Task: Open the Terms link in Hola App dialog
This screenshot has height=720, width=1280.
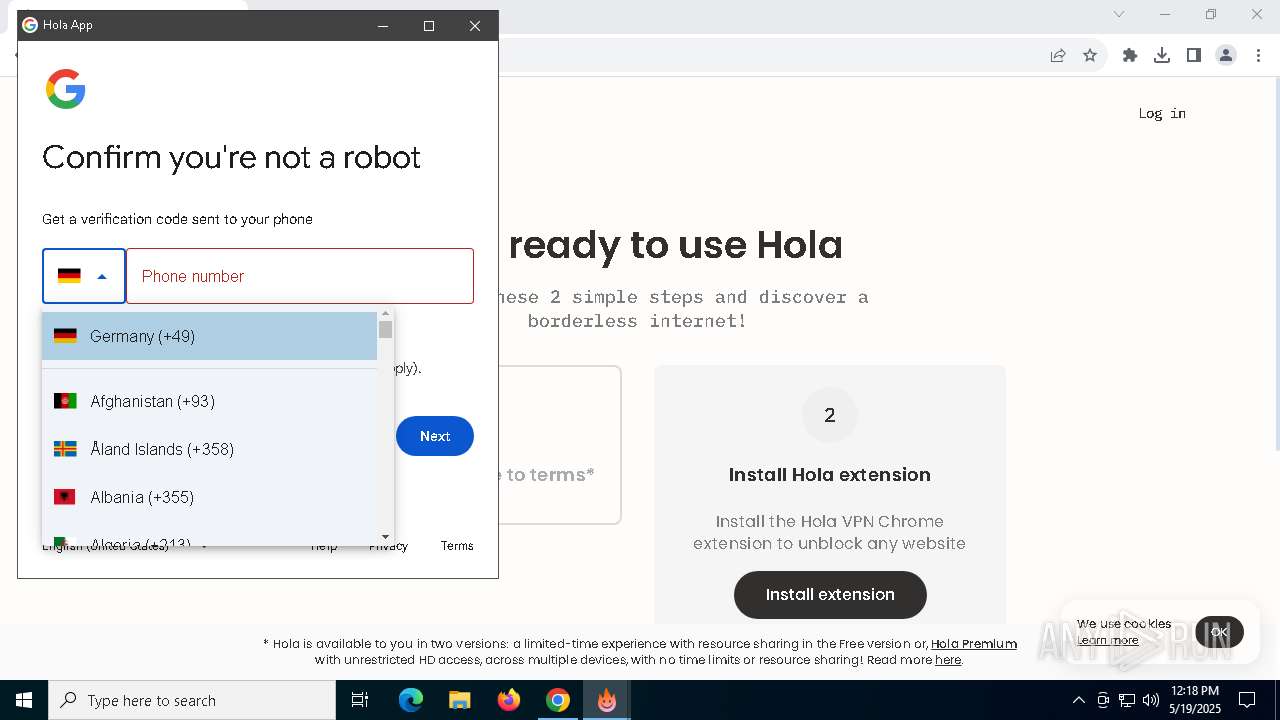Action: pyautogui.click(x=457, y=546)
